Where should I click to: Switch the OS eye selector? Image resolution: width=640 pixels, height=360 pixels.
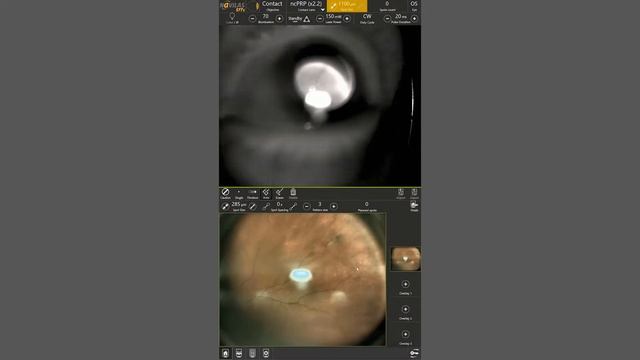pyautogui.click(x=414, y=6)
